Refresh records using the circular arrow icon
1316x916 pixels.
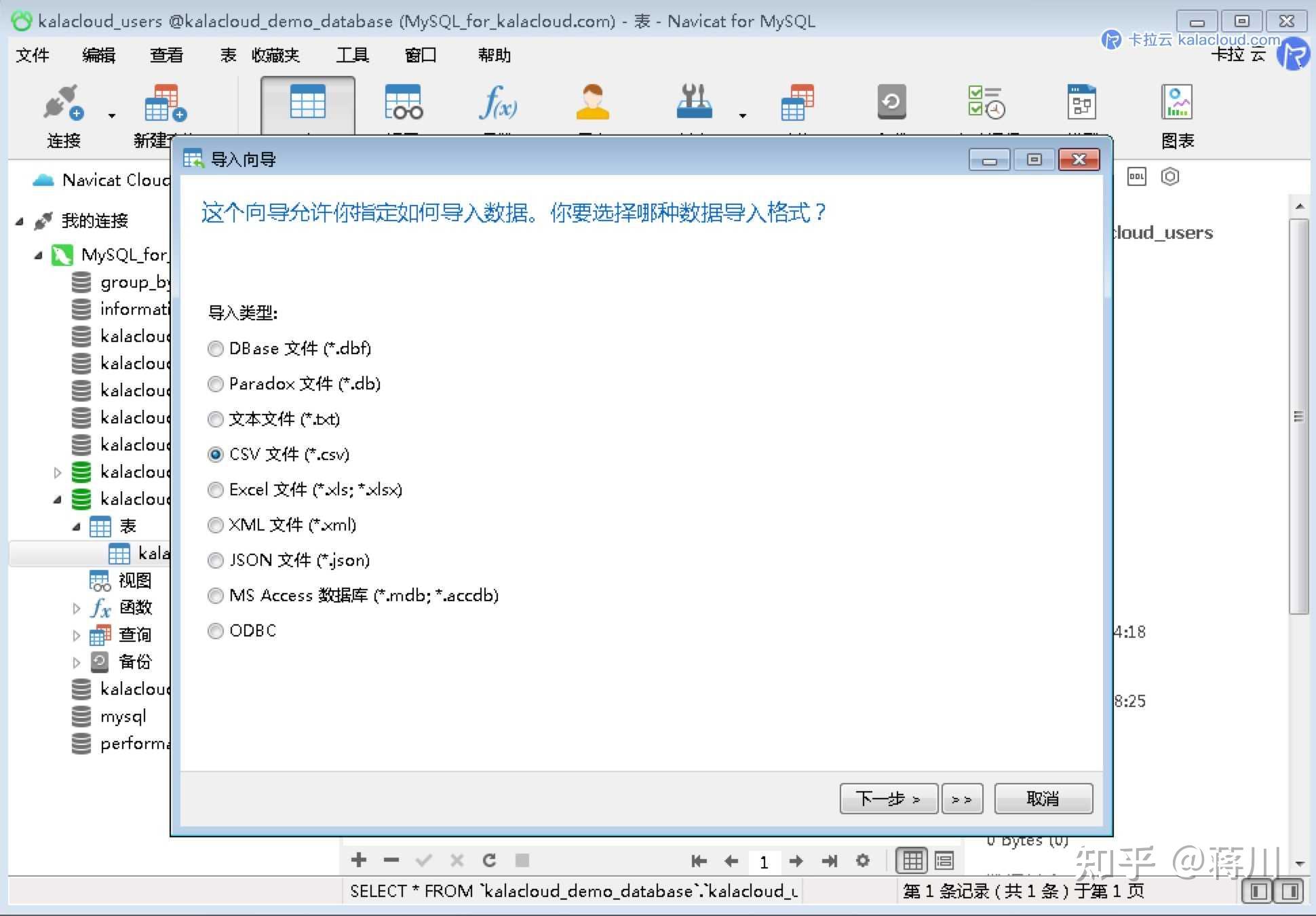click(x=490, y=860)
